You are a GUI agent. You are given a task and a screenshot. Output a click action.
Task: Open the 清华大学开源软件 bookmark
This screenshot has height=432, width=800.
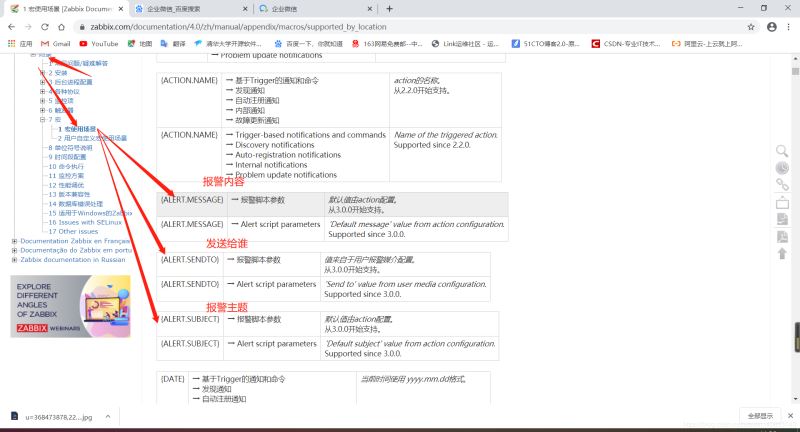pyautogui.click(x=228, y=44)
